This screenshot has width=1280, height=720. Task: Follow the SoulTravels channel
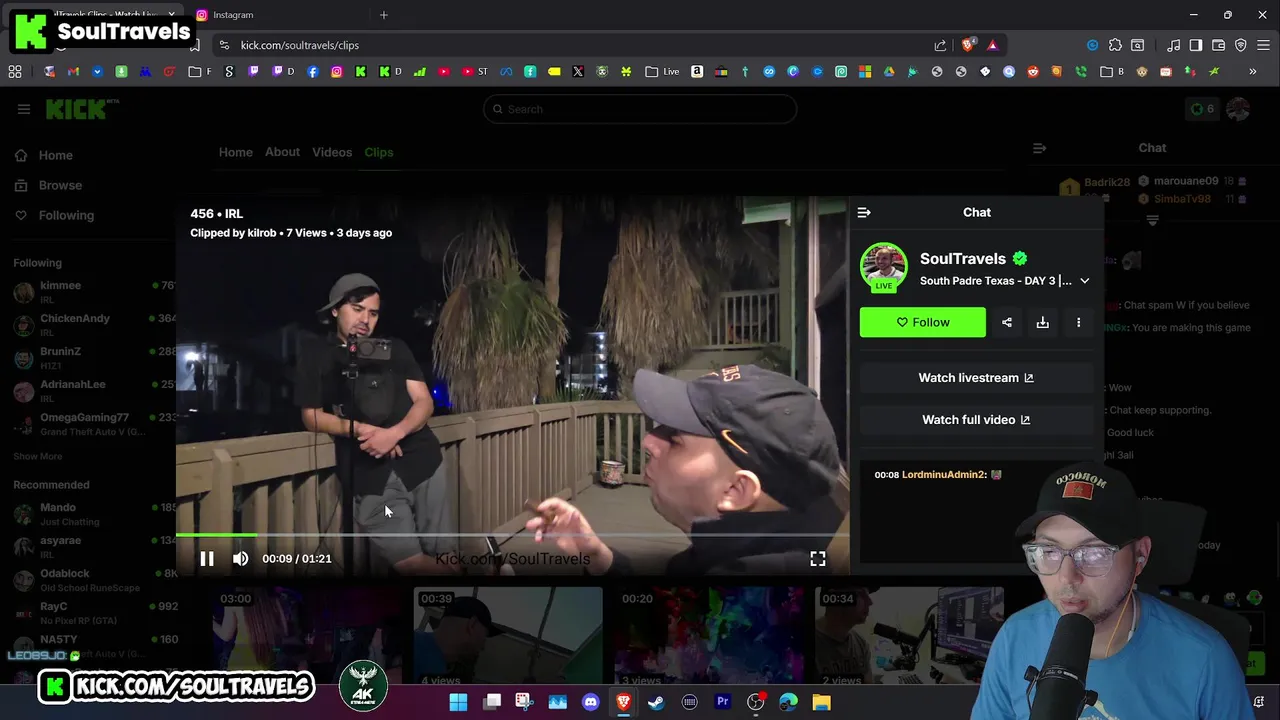point(922,322)
